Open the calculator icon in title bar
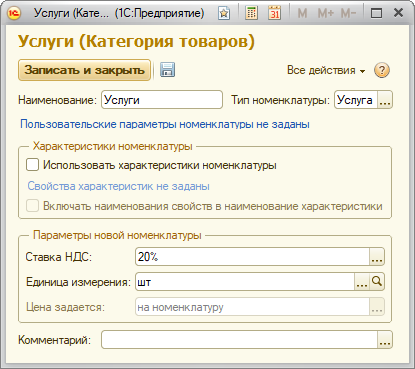The height and width of the screenshot is (369, 415). (251, 13)
